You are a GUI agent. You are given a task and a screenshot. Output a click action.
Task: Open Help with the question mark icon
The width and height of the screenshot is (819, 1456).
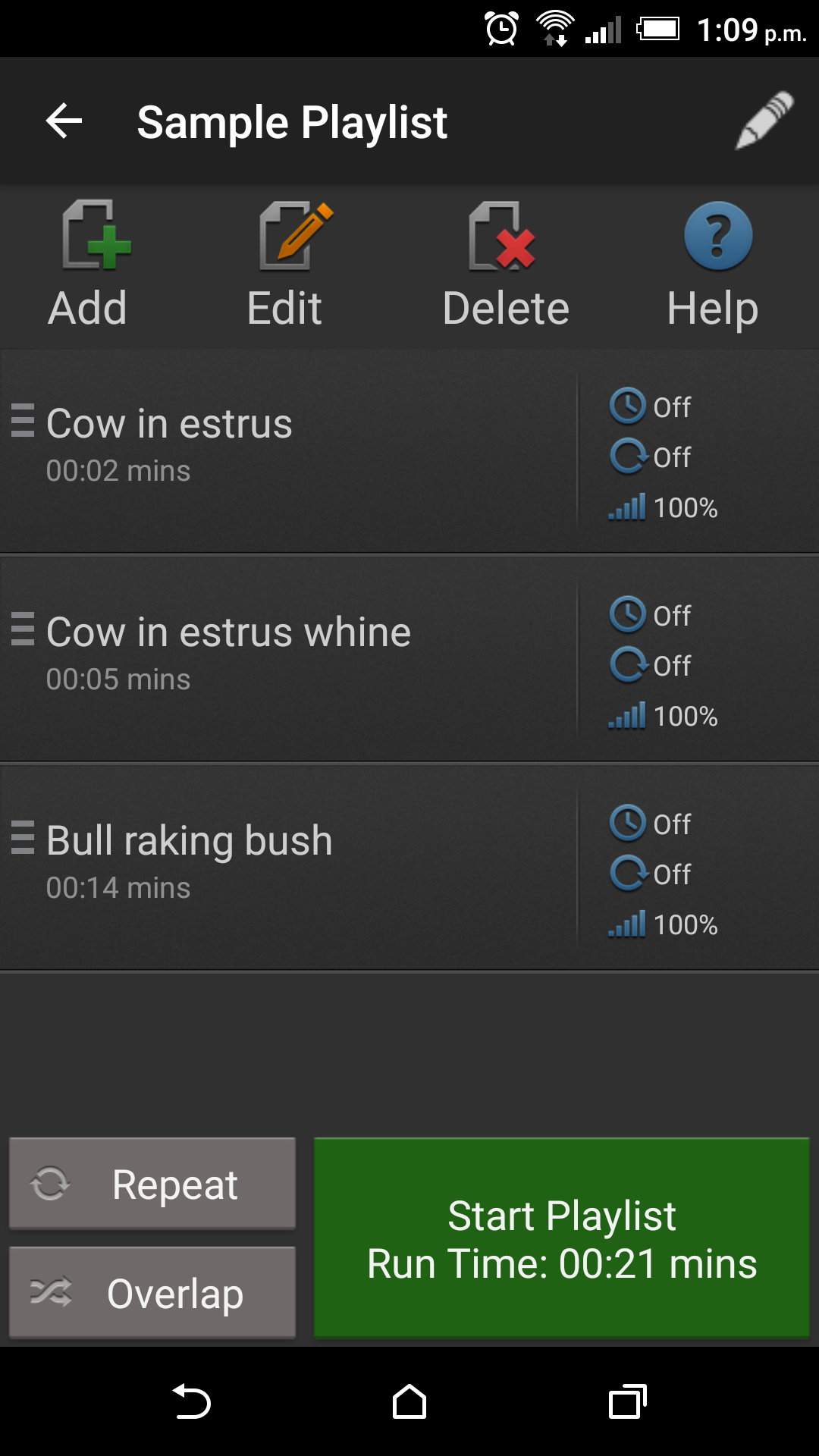pyautogui.click(x=718, y=236)
